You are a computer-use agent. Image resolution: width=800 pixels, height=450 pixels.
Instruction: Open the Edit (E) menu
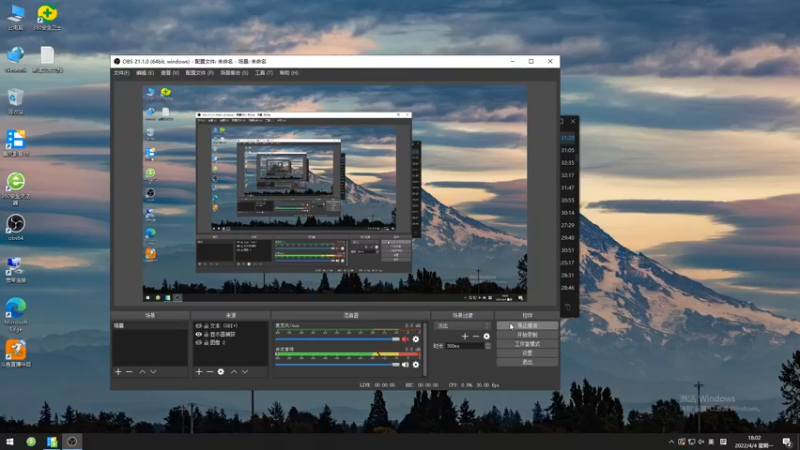145,73
